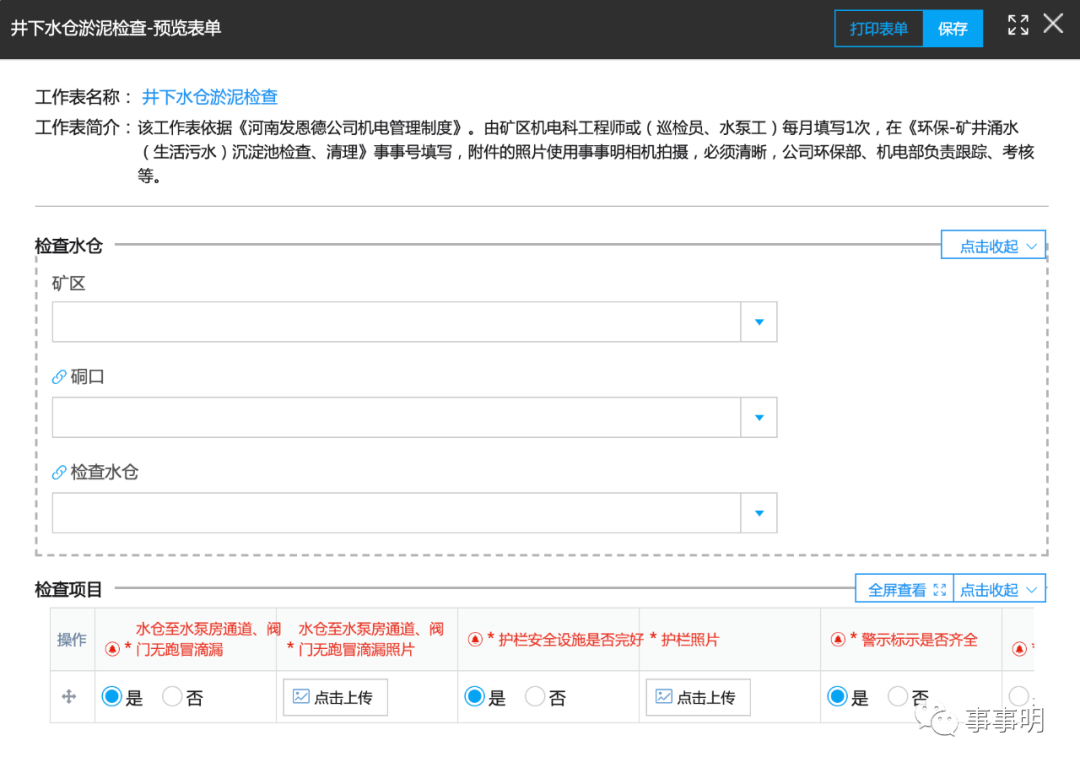Viewport: 1080px width, 768px height.
Task: Click the fullscreen expand icon in header
Action: [x=1018, y=25]
